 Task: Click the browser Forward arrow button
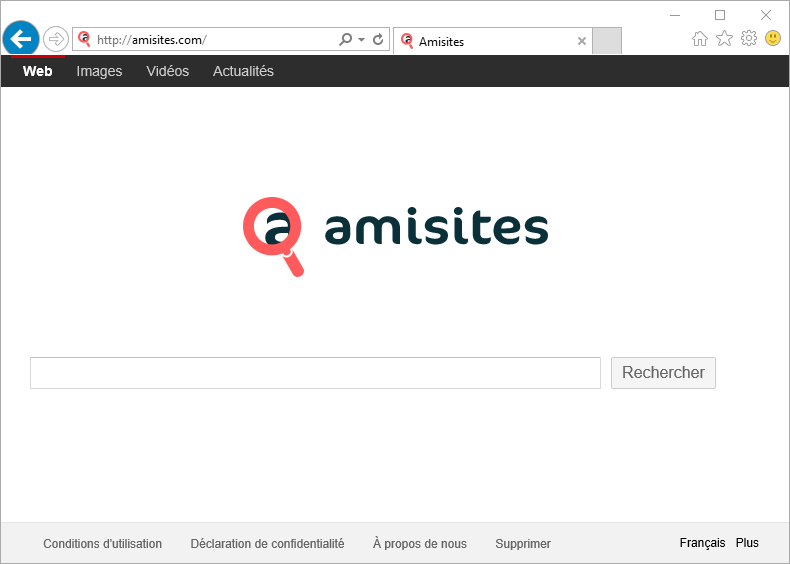click(x=56, y=39)
